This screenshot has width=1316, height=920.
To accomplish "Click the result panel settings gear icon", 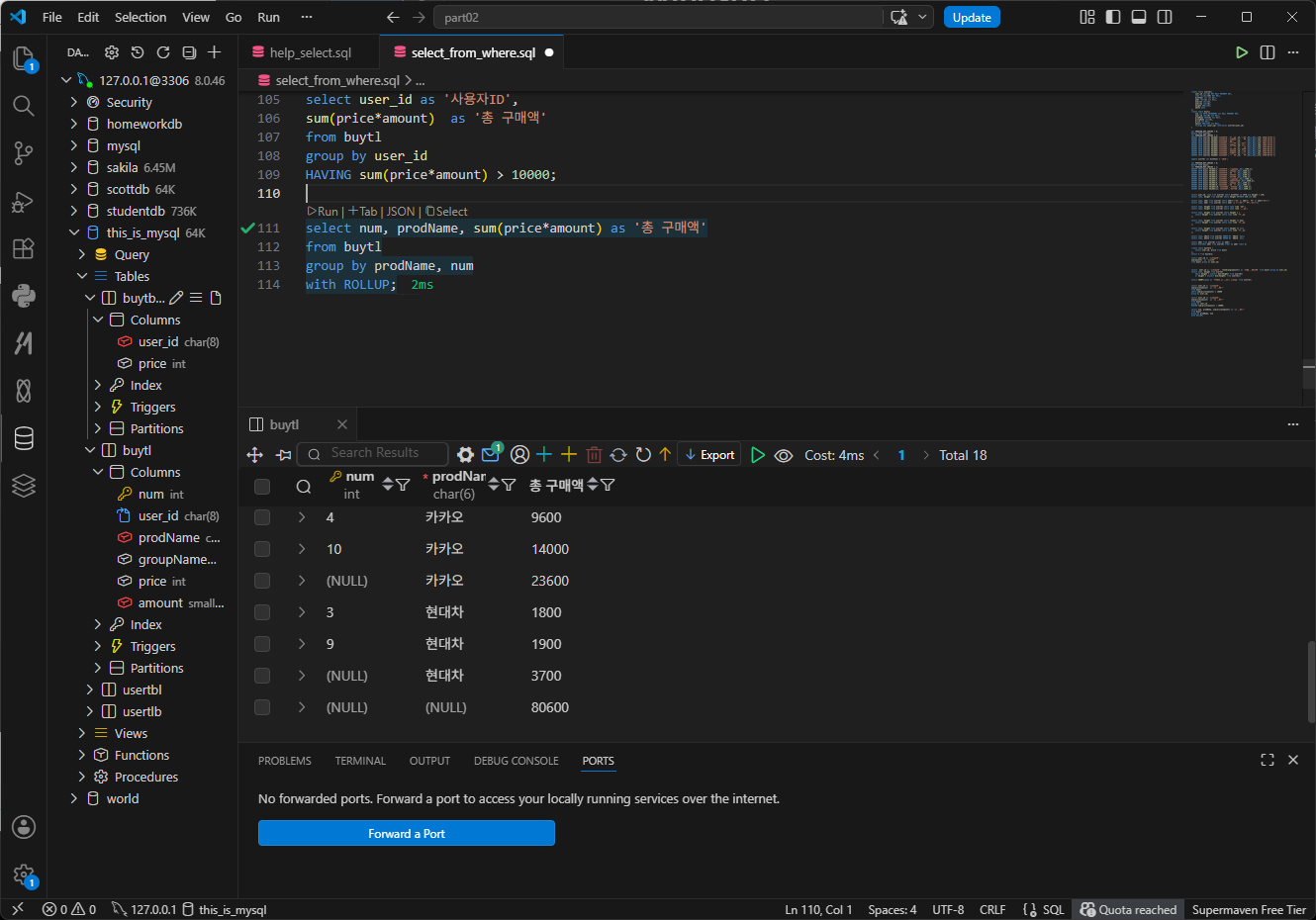I will [x=465, y=455].
